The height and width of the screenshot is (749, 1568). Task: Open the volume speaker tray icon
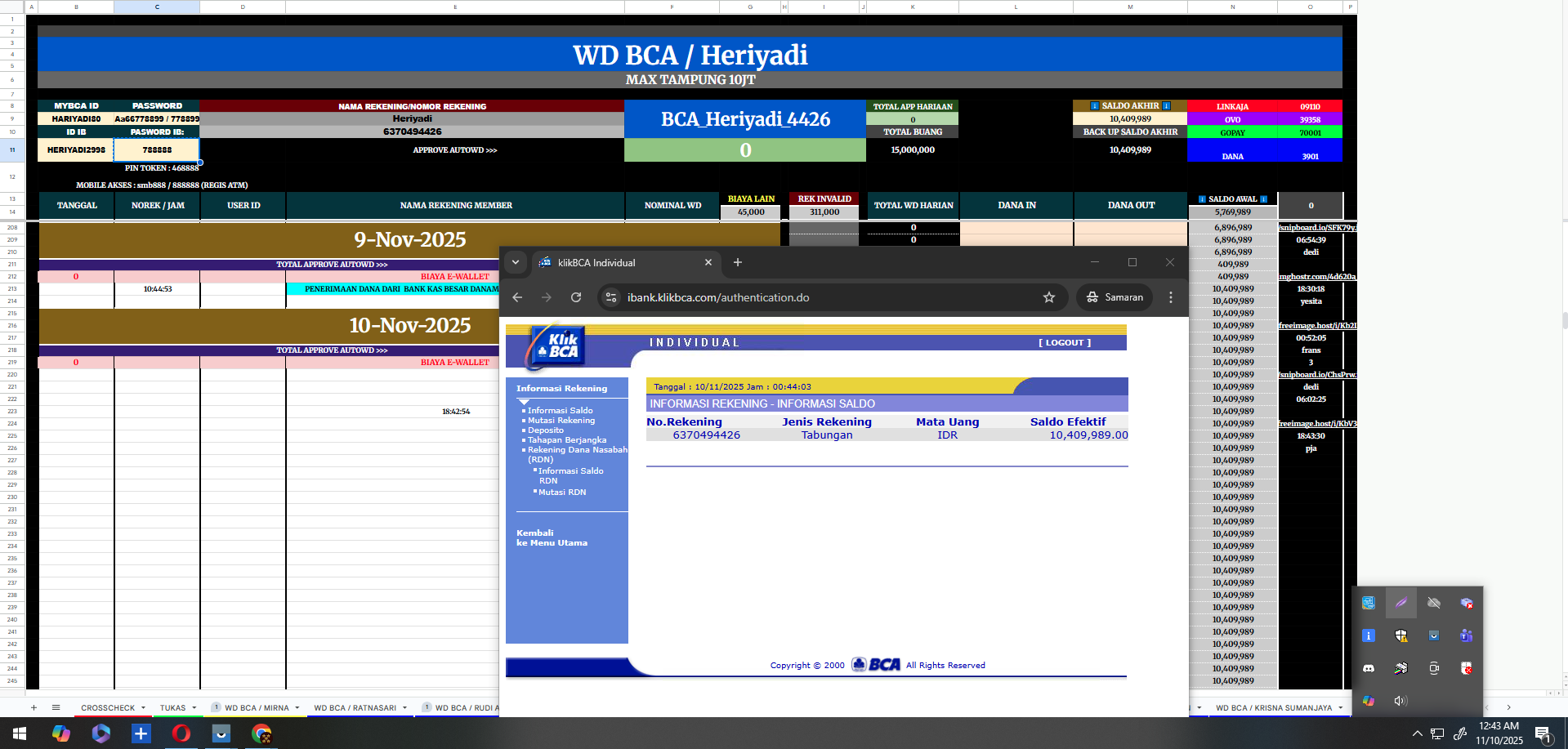(x=1401, y=701)
